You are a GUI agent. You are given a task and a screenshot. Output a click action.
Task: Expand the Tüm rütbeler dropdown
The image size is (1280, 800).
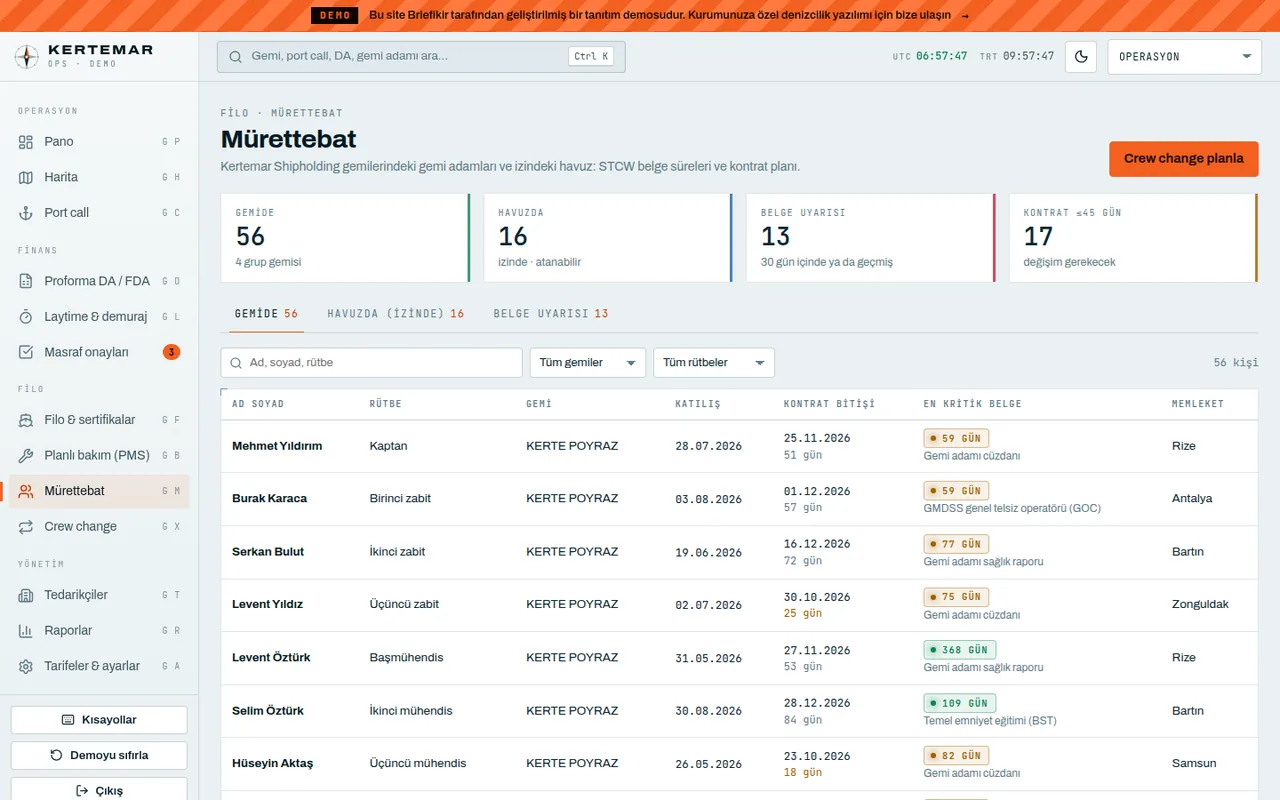714,363
